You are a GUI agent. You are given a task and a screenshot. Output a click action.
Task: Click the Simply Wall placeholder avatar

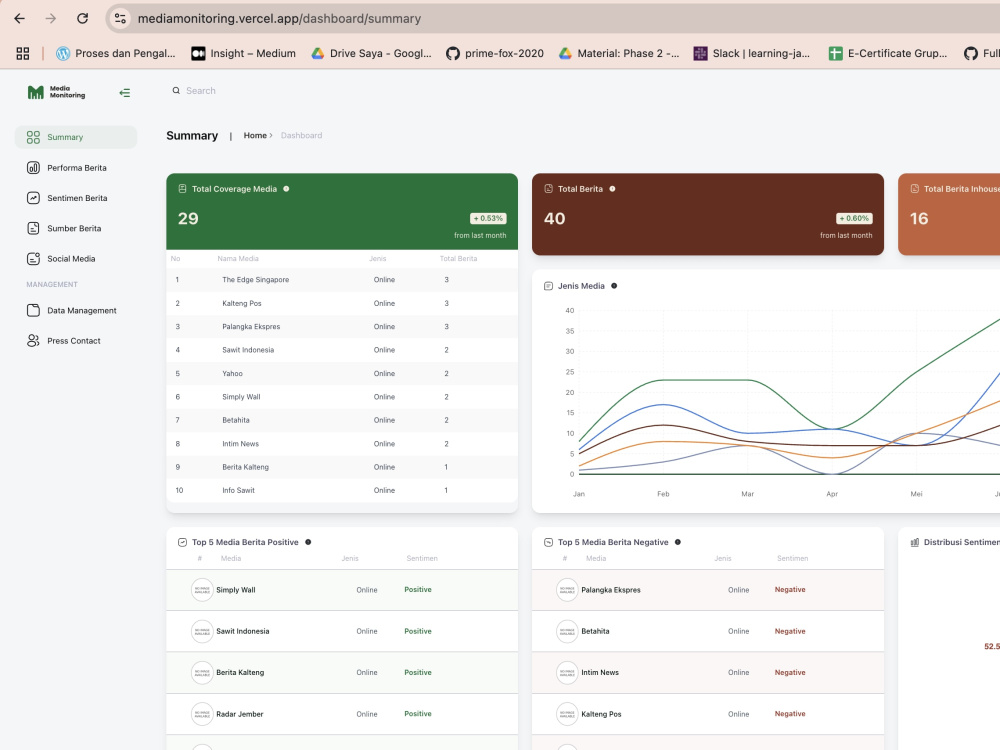click(202, 590)
